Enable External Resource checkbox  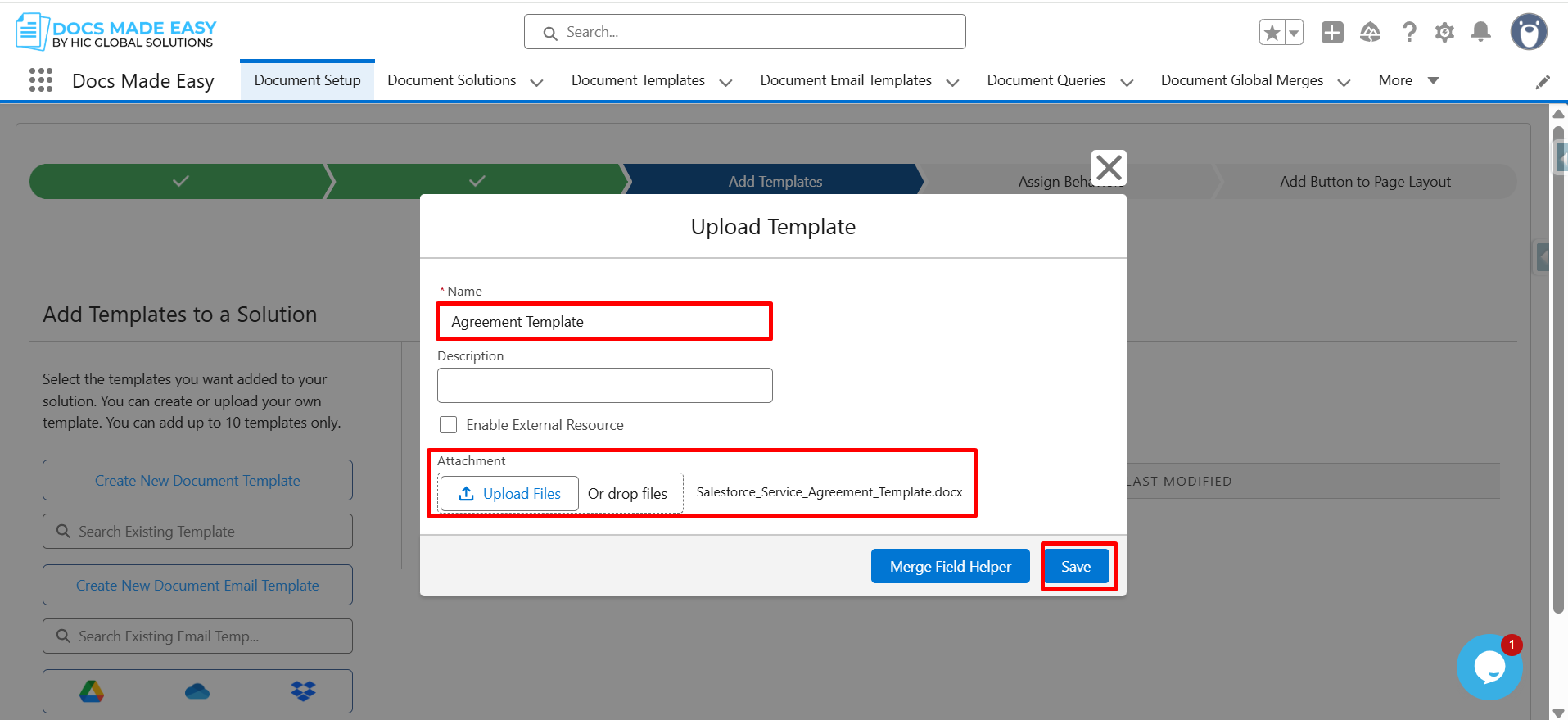pos(449,425)
